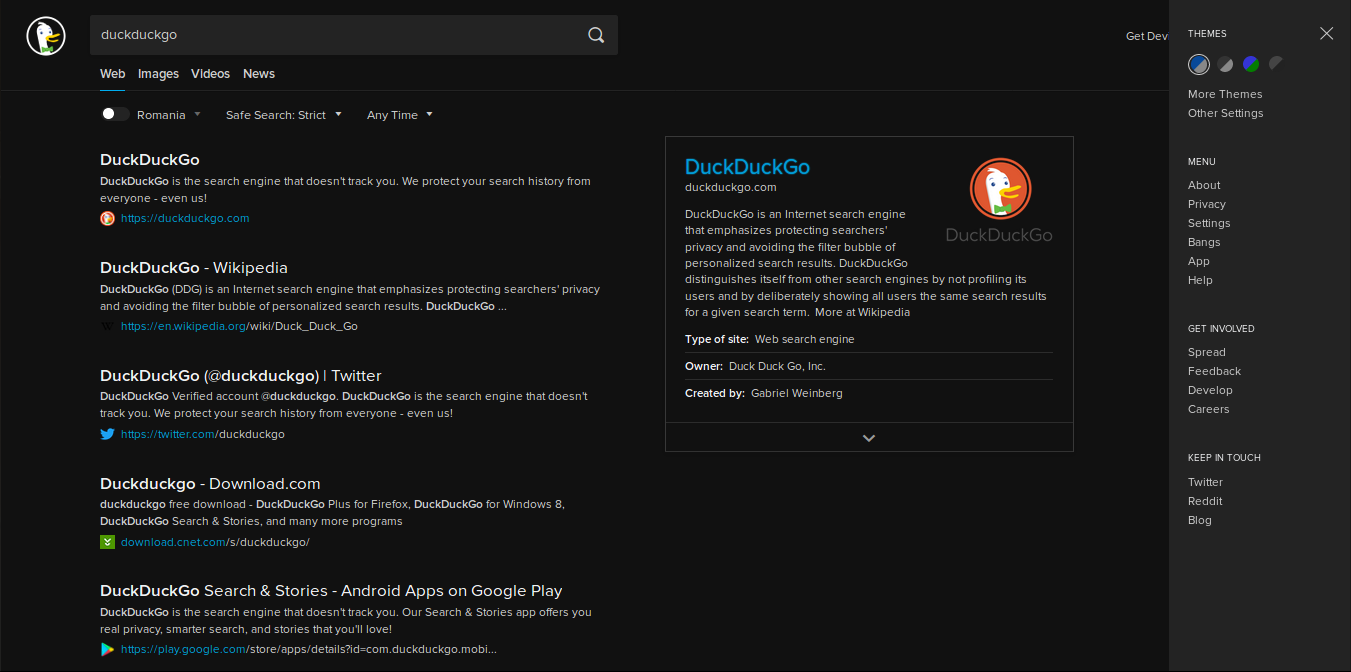The image size is (1351, 672).
Task: Click the DuckDuckGo duck logo at top left
Action: tap(44, 37)
